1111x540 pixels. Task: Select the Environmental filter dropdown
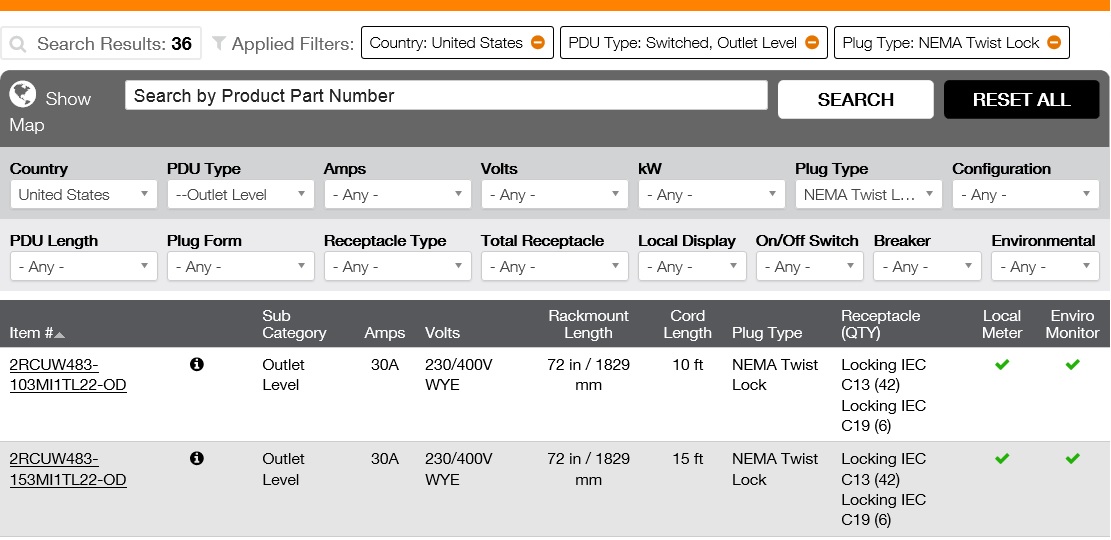click(1045, 267)
